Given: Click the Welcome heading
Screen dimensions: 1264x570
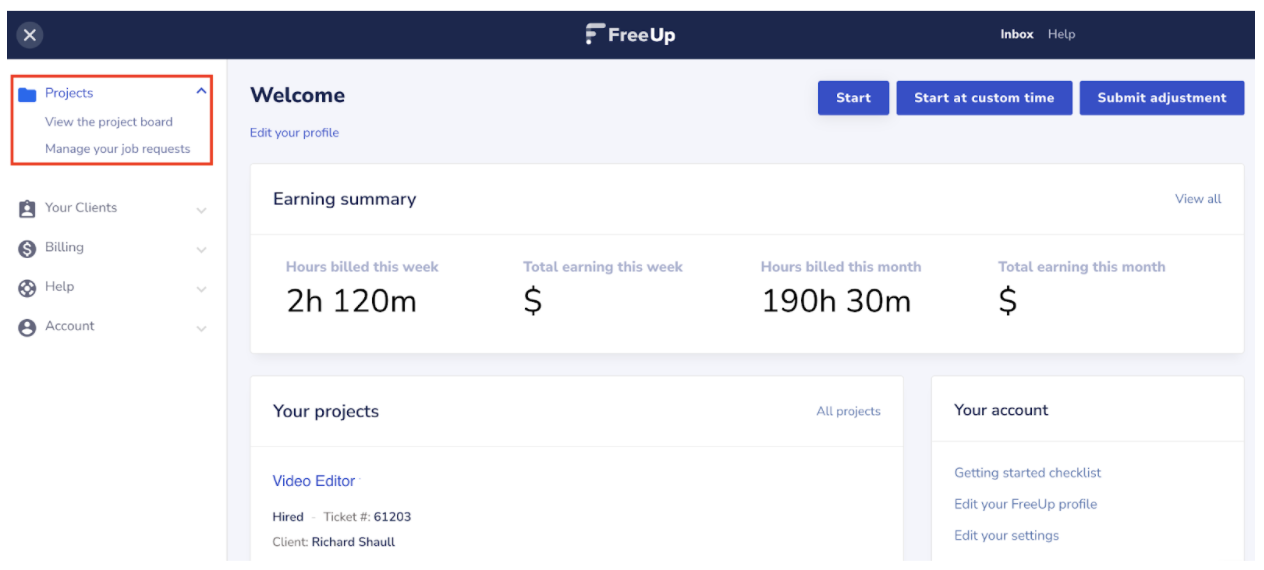Looking at the screenshot, I should [x=297, y=96].
